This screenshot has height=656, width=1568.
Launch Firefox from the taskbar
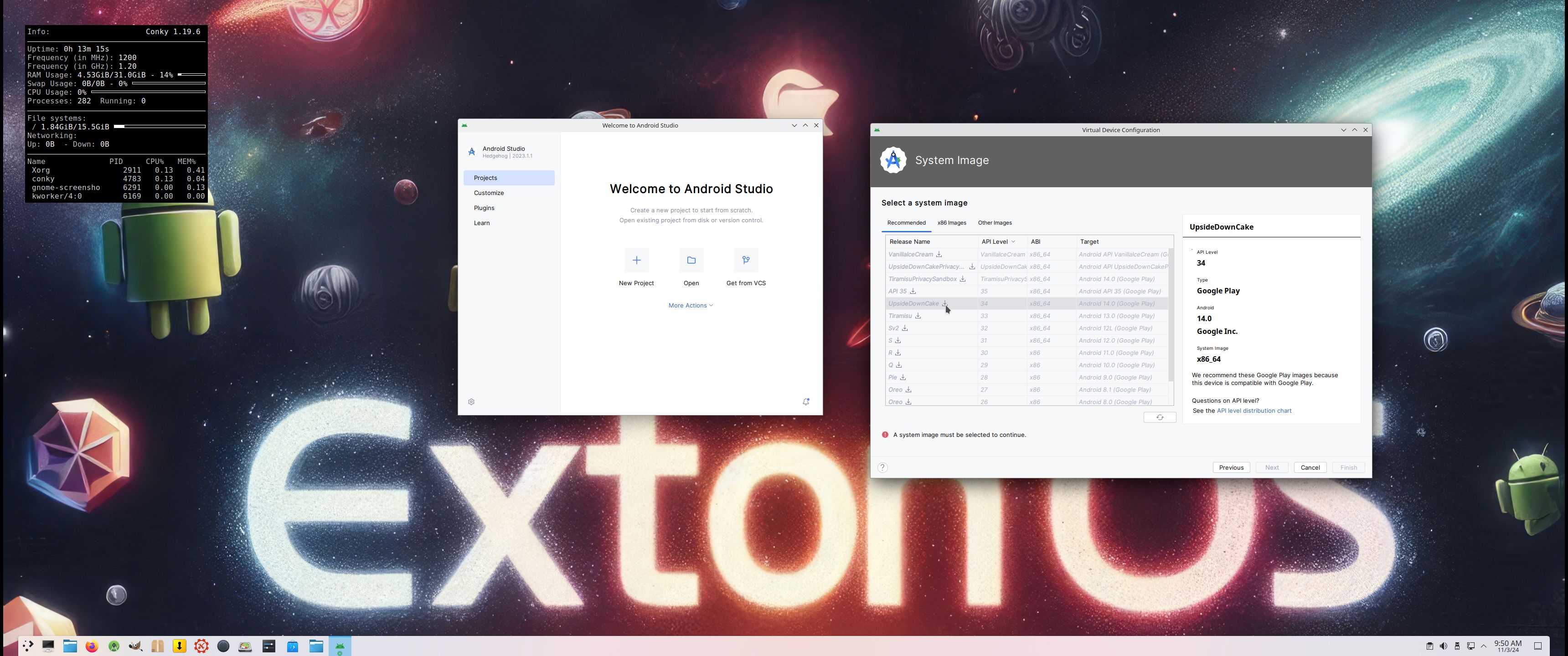point(92,646)
